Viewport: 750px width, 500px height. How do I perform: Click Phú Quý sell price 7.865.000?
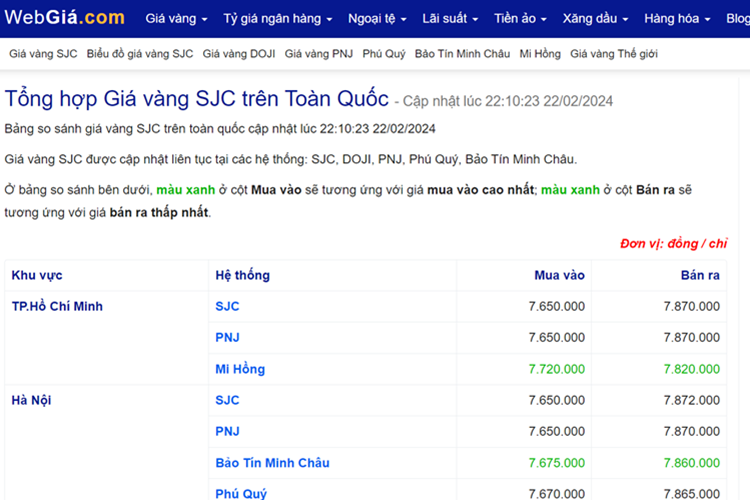click(x=692, y=493)
